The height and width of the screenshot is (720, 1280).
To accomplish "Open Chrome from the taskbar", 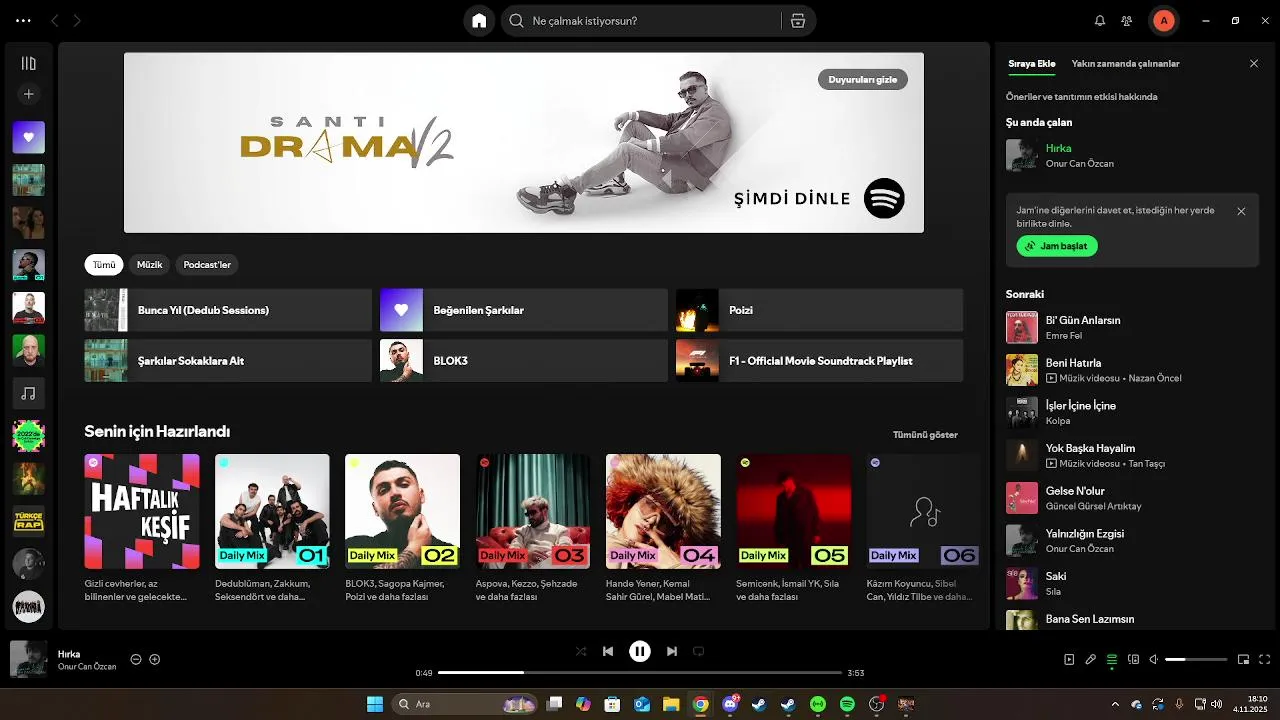I will tap(700, 704).
